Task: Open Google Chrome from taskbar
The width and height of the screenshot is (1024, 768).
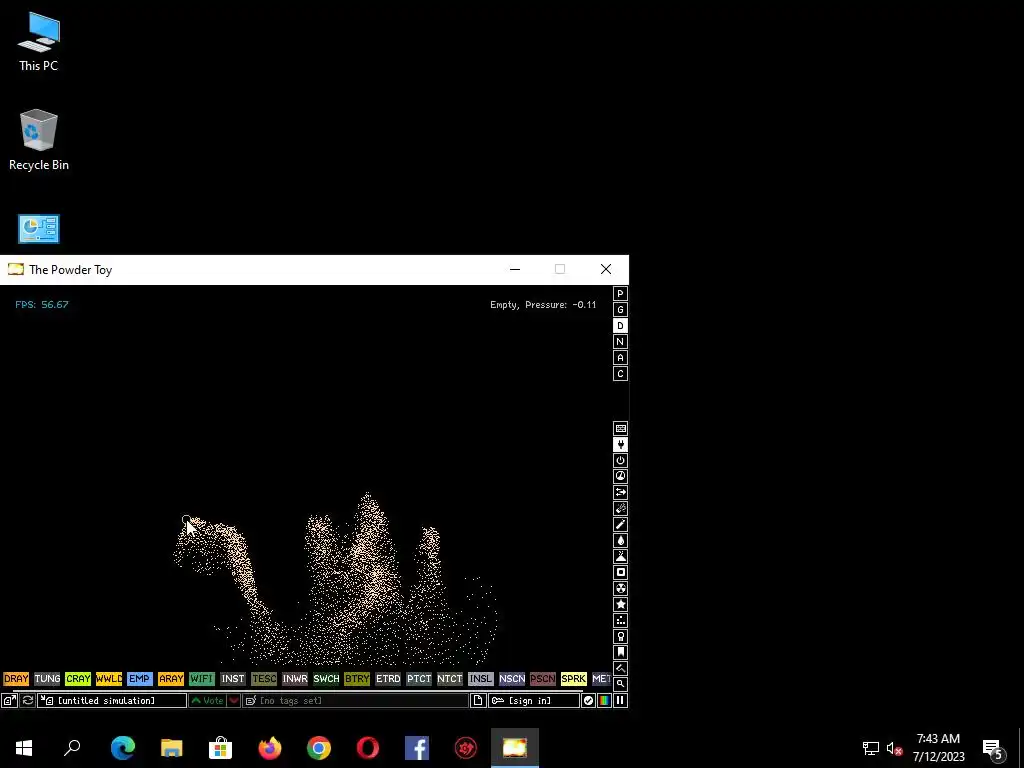Action: pyautogui.click(x=319, y=748)
